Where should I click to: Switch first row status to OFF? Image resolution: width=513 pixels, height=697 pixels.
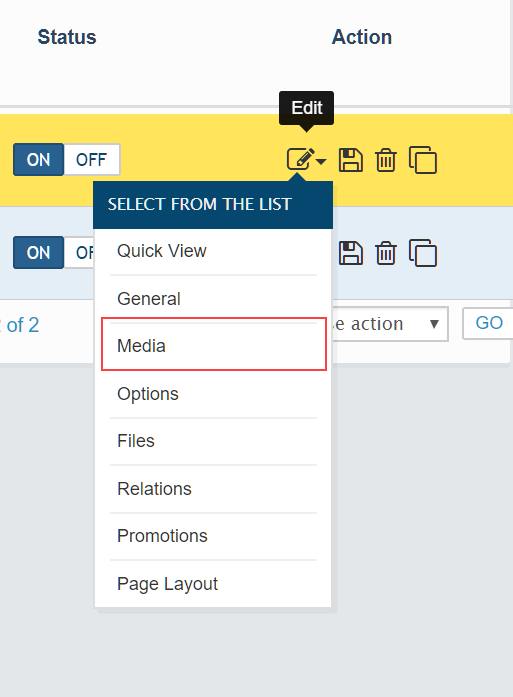point(92,160)
